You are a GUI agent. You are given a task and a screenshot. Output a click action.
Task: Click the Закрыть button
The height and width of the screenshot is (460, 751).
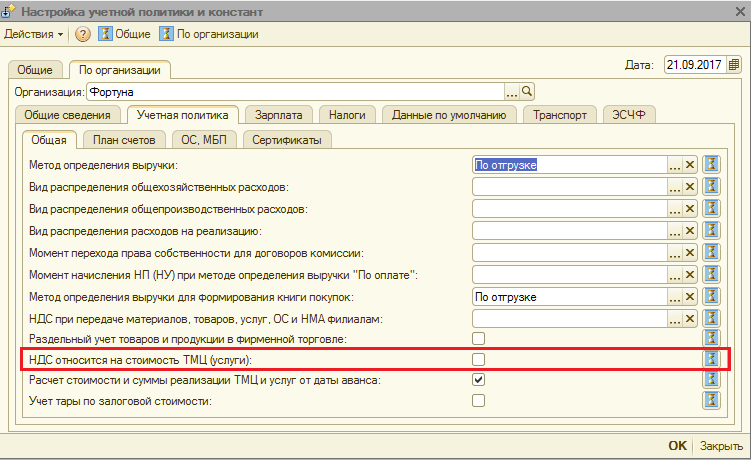click(720, 445)
